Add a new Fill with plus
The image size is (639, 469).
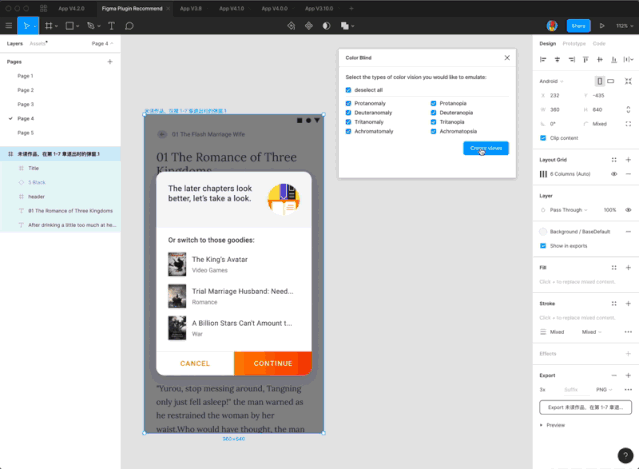point(628,267)
